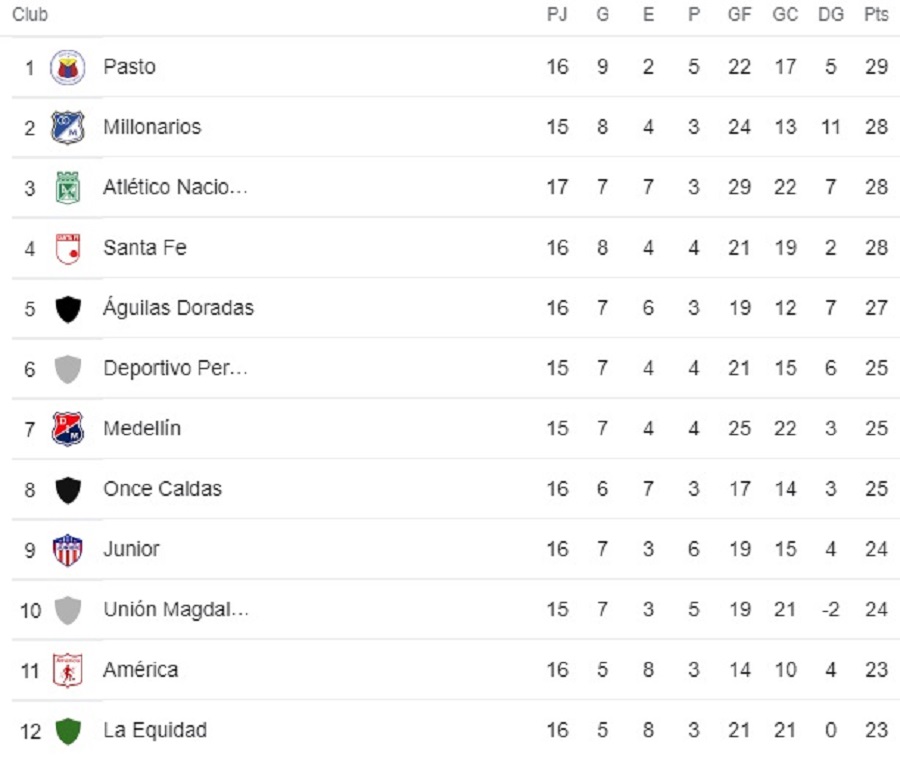Viewport: 900px width, 765px height.
Task: Click the DG column header
Action: [x=830, y=15]
